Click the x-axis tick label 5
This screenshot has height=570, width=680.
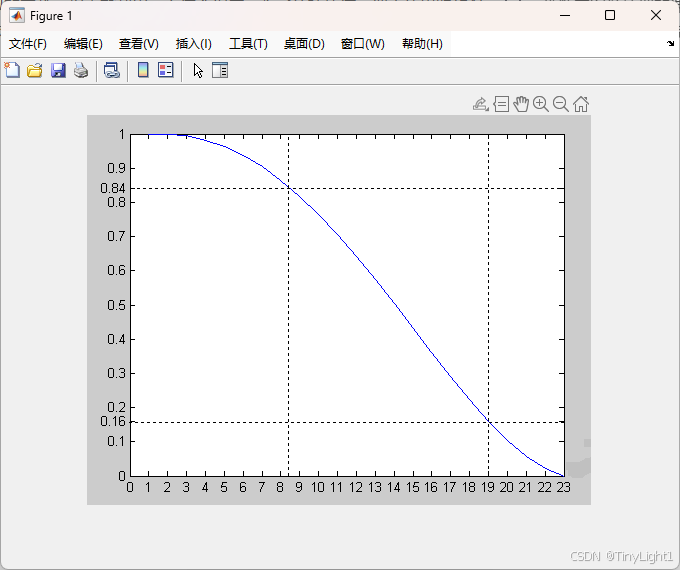(x=224, y=488)
